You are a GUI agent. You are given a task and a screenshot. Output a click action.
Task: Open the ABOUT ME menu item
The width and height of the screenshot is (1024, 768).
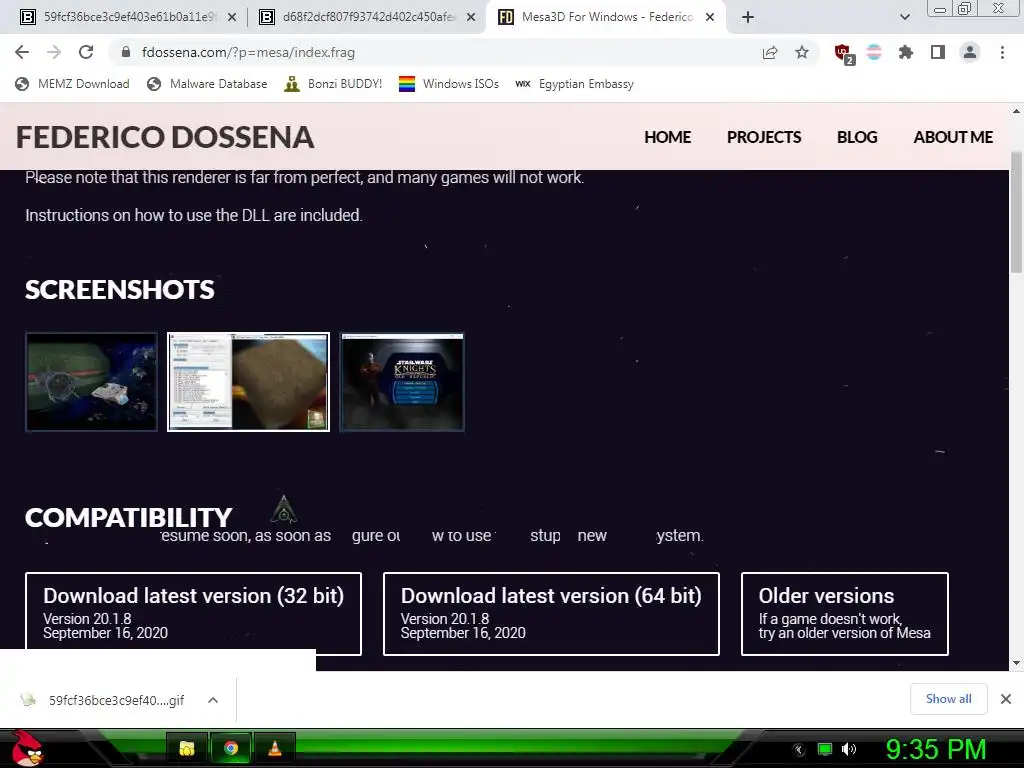click(x=953, y=137)
